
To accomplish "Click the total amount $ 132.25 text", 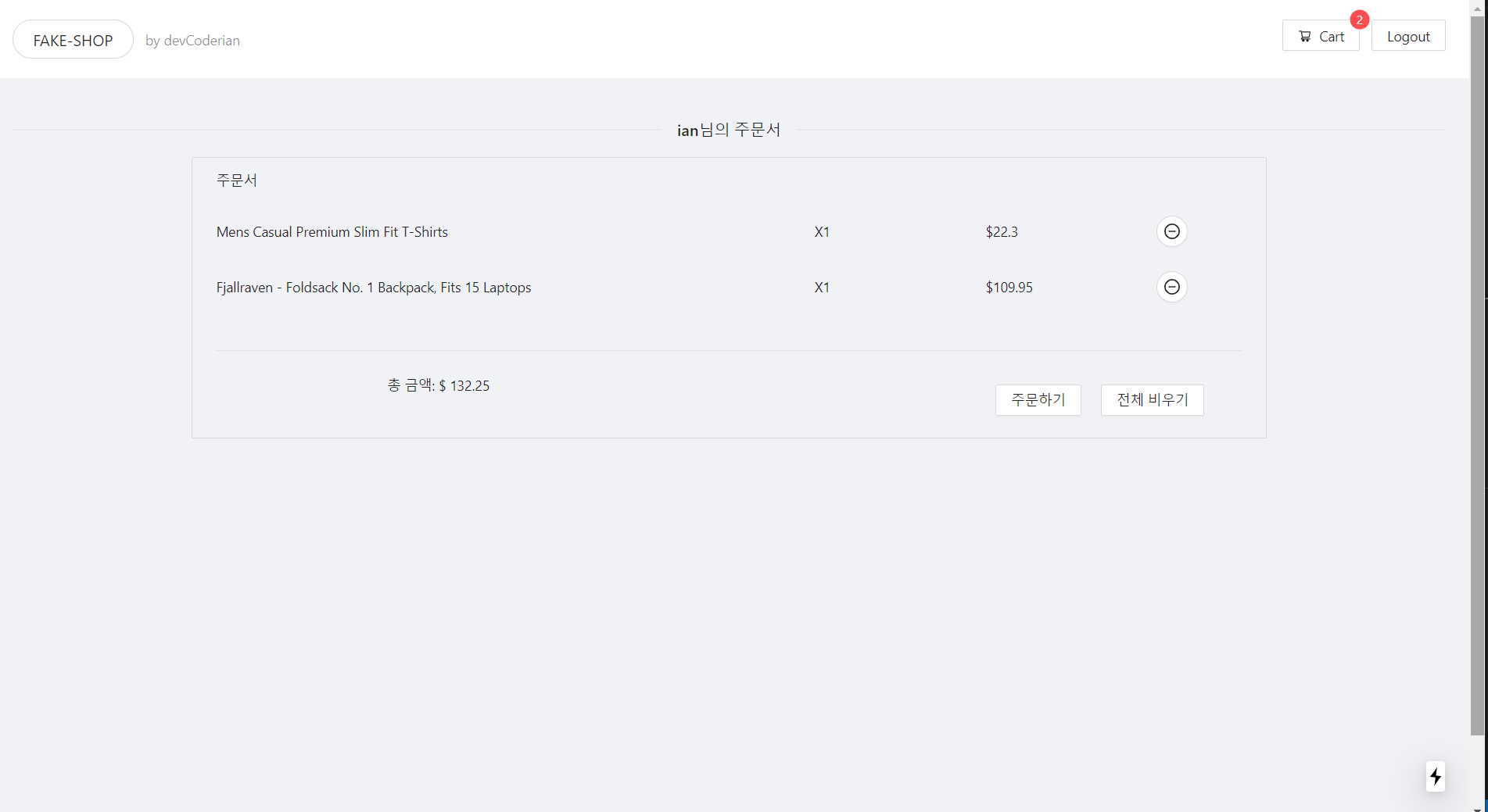I will click(438, 385).
